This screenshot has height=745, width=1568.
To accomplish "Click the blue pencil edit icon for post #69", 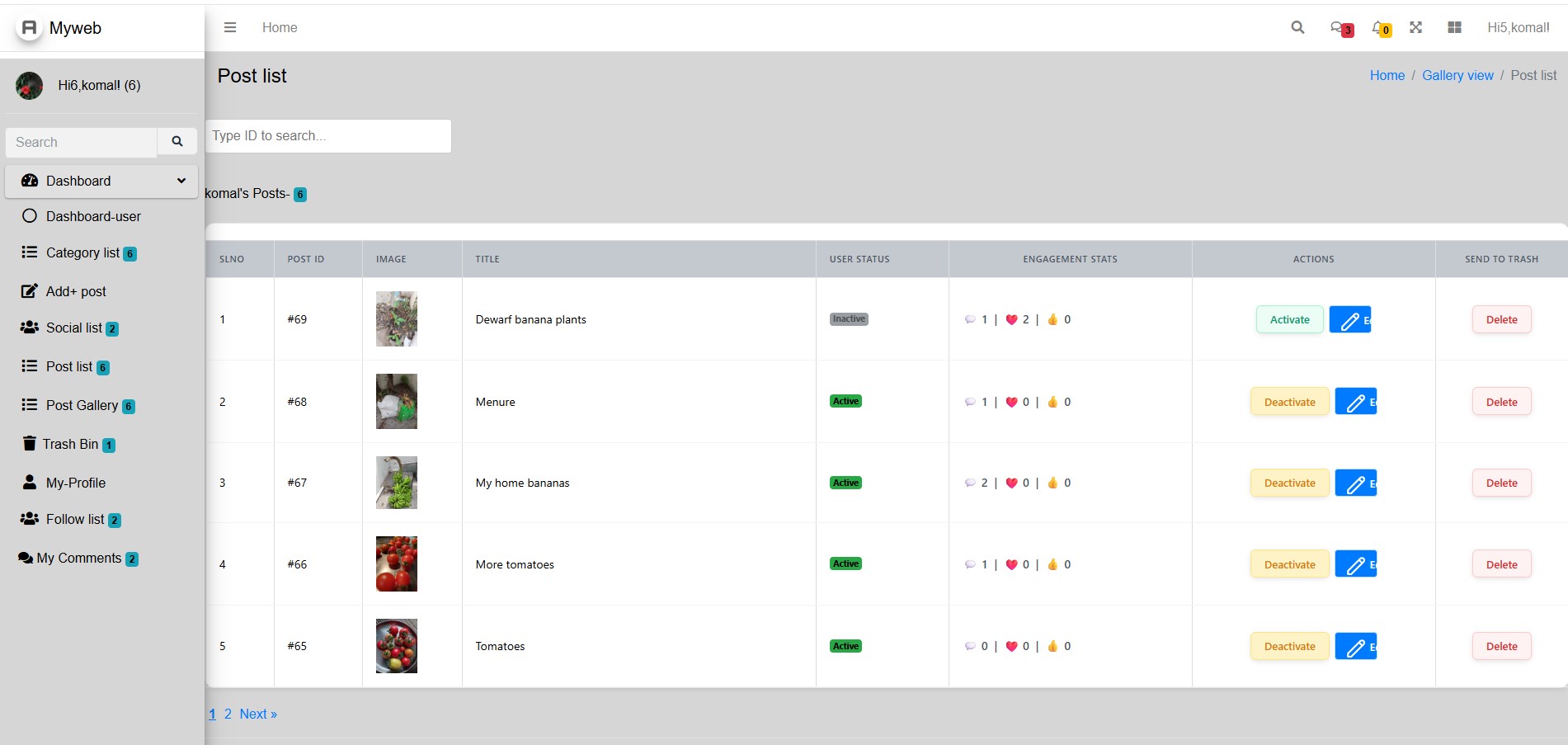I will tap(1350, 320).
